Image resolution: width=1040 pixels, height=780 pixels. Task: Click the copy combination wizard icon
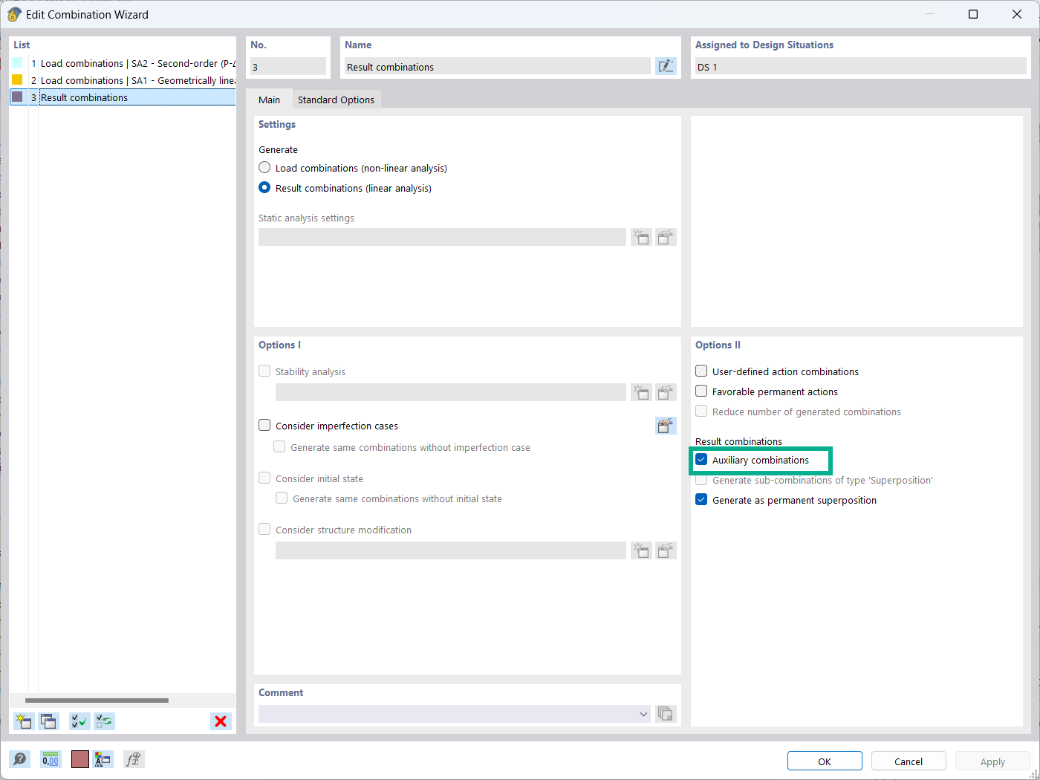click(x=48, y=721)
